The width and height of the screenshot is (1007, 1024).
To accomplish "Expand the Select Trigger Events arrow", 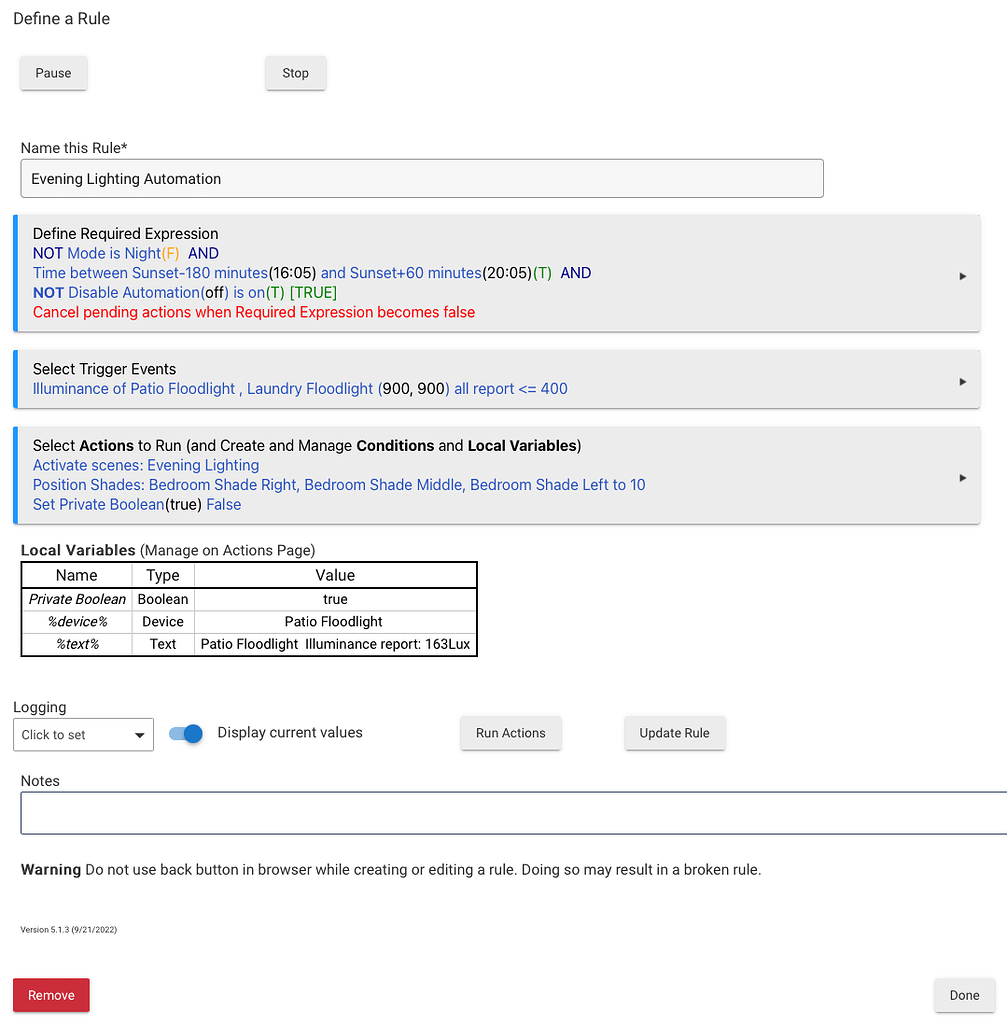I will tap(962, 381).
